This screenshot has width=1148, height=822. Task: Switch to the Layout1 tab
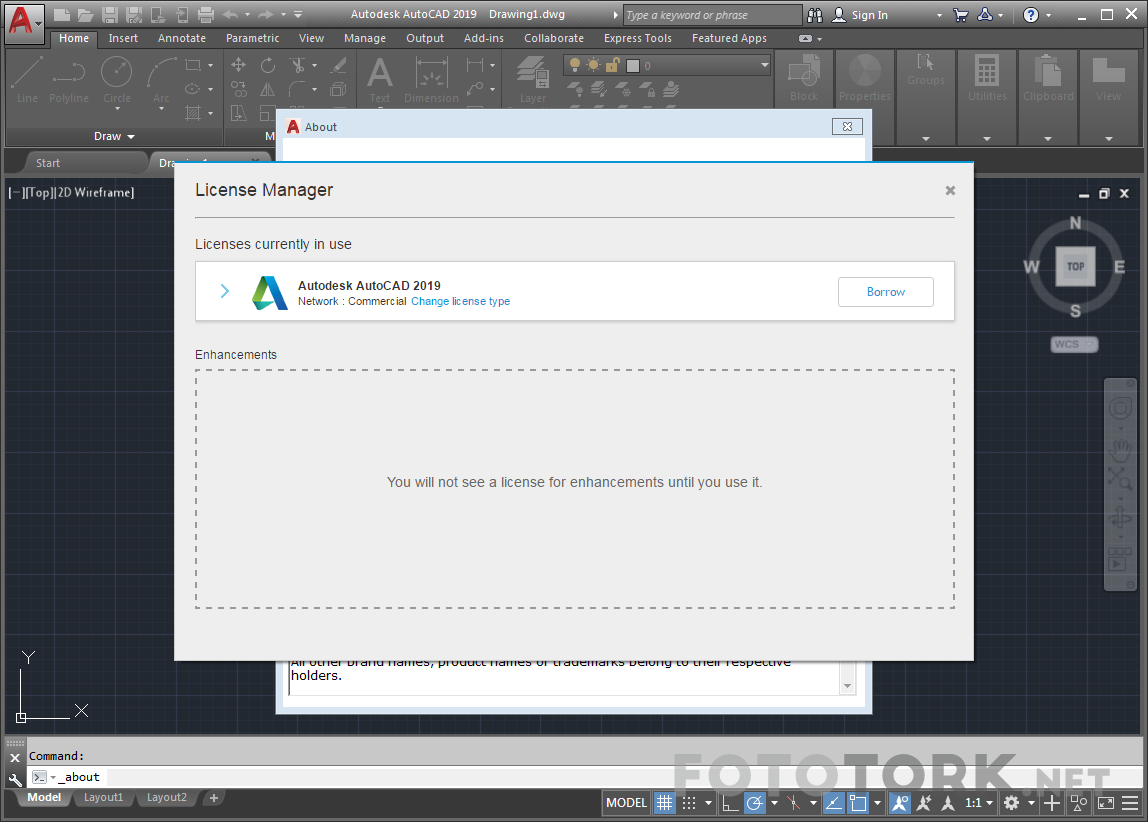pyautogui.click(x=103, y=797)
